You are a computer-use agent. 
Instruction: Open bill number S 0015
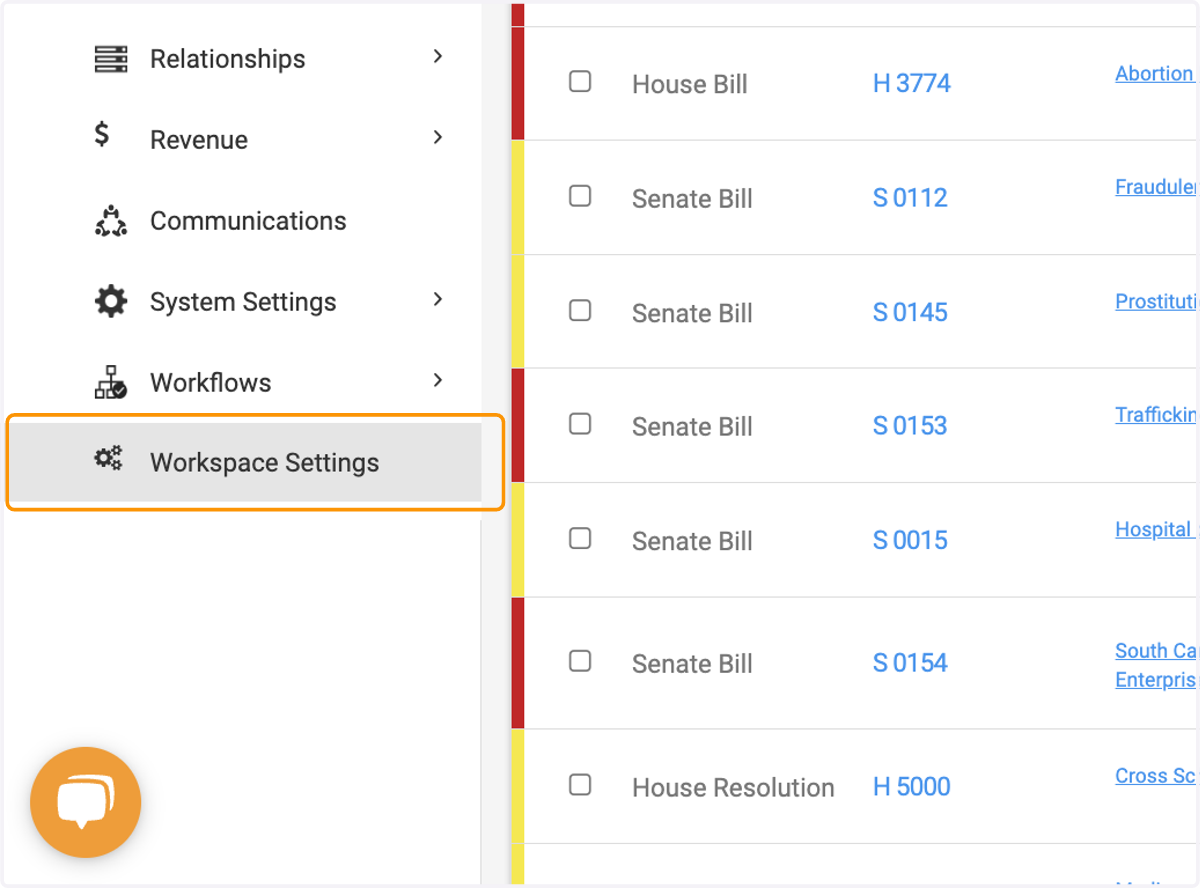click(910, 541)
